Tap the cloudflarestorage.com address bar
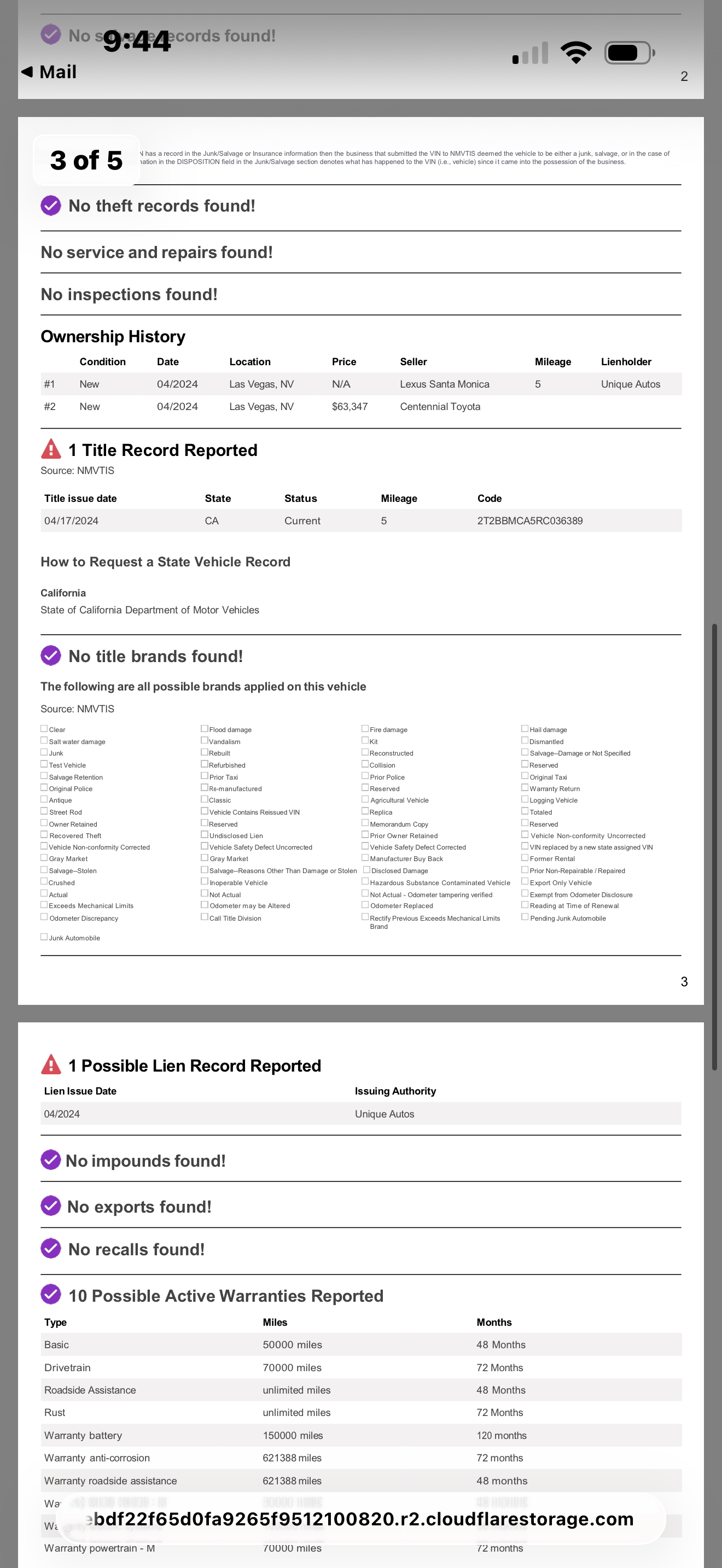Viewport: 722px width, 1568px height. [360, 1519]
